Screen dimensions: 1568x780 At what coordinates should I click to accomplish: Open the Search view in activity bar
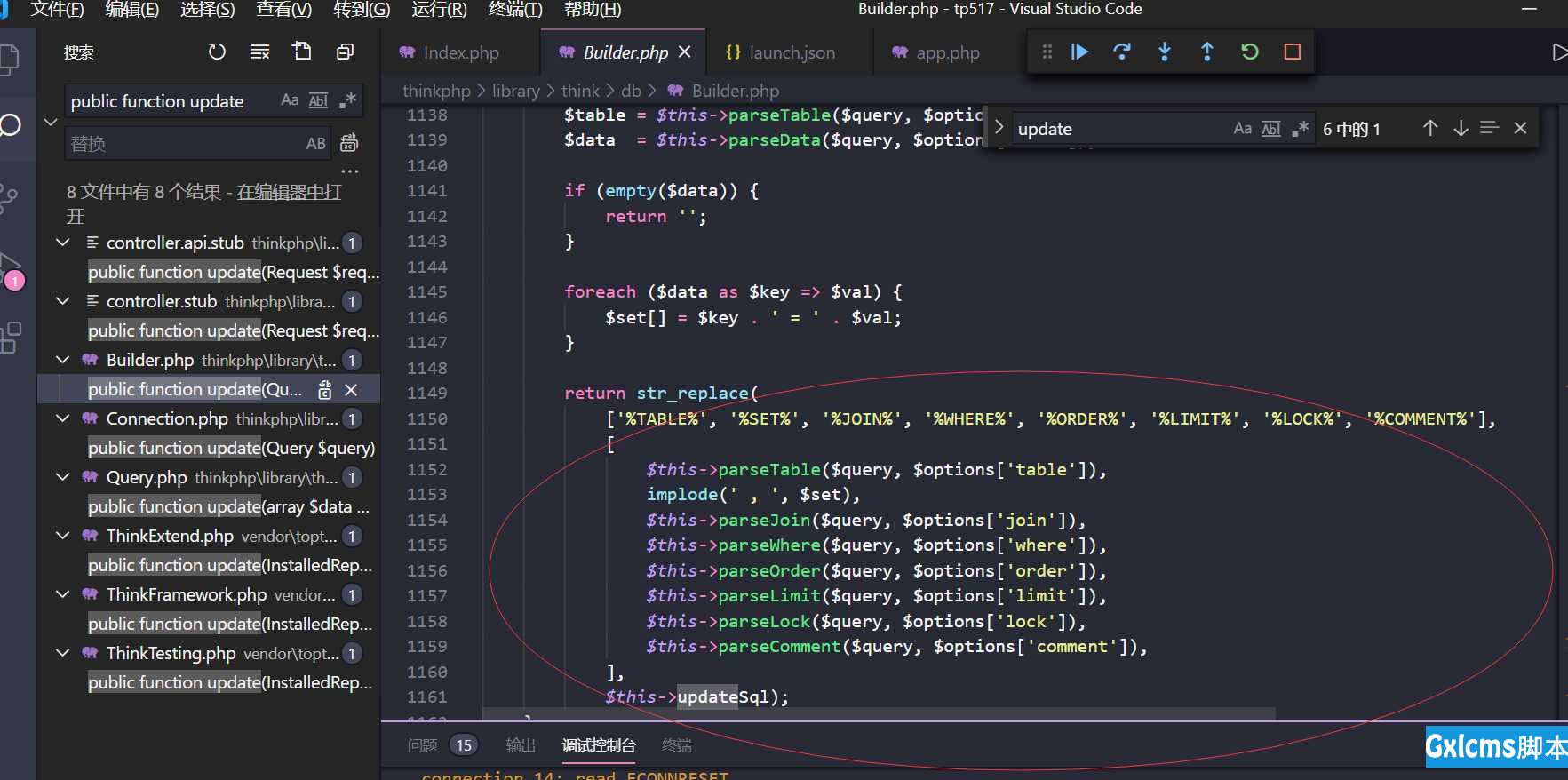tap(10, 125)
